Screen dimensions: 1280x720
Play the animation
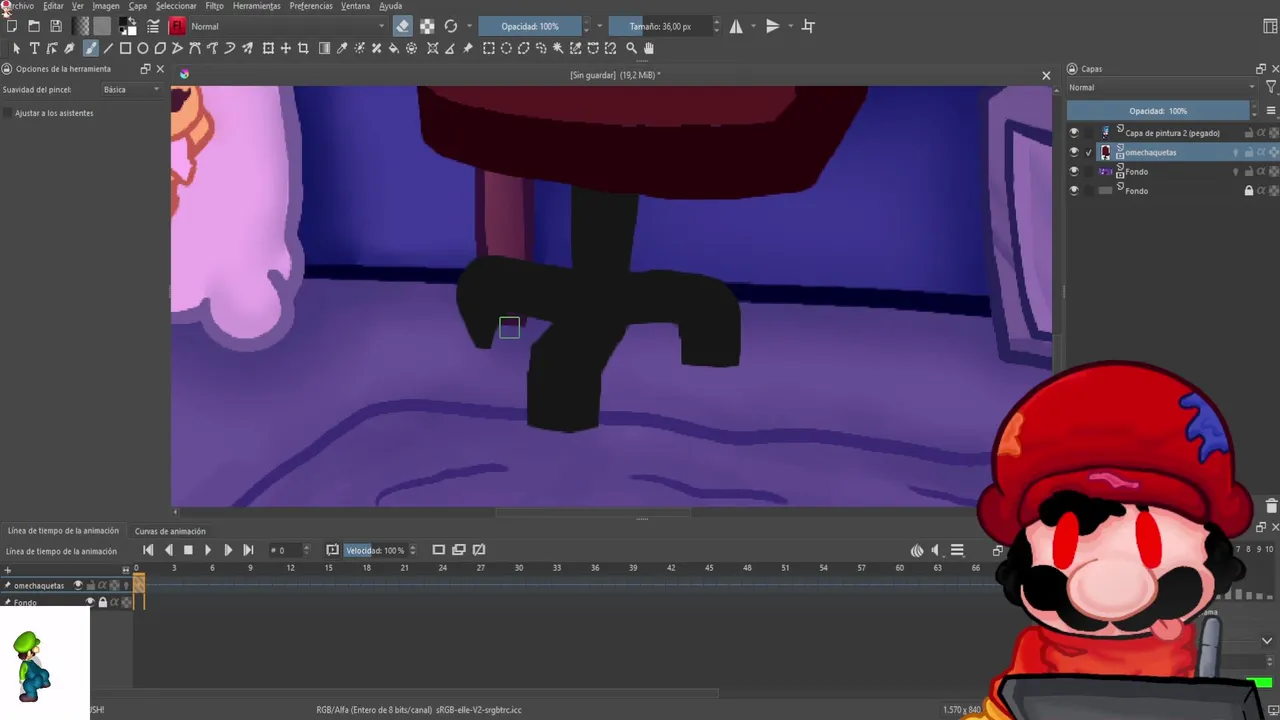point(208,550)
